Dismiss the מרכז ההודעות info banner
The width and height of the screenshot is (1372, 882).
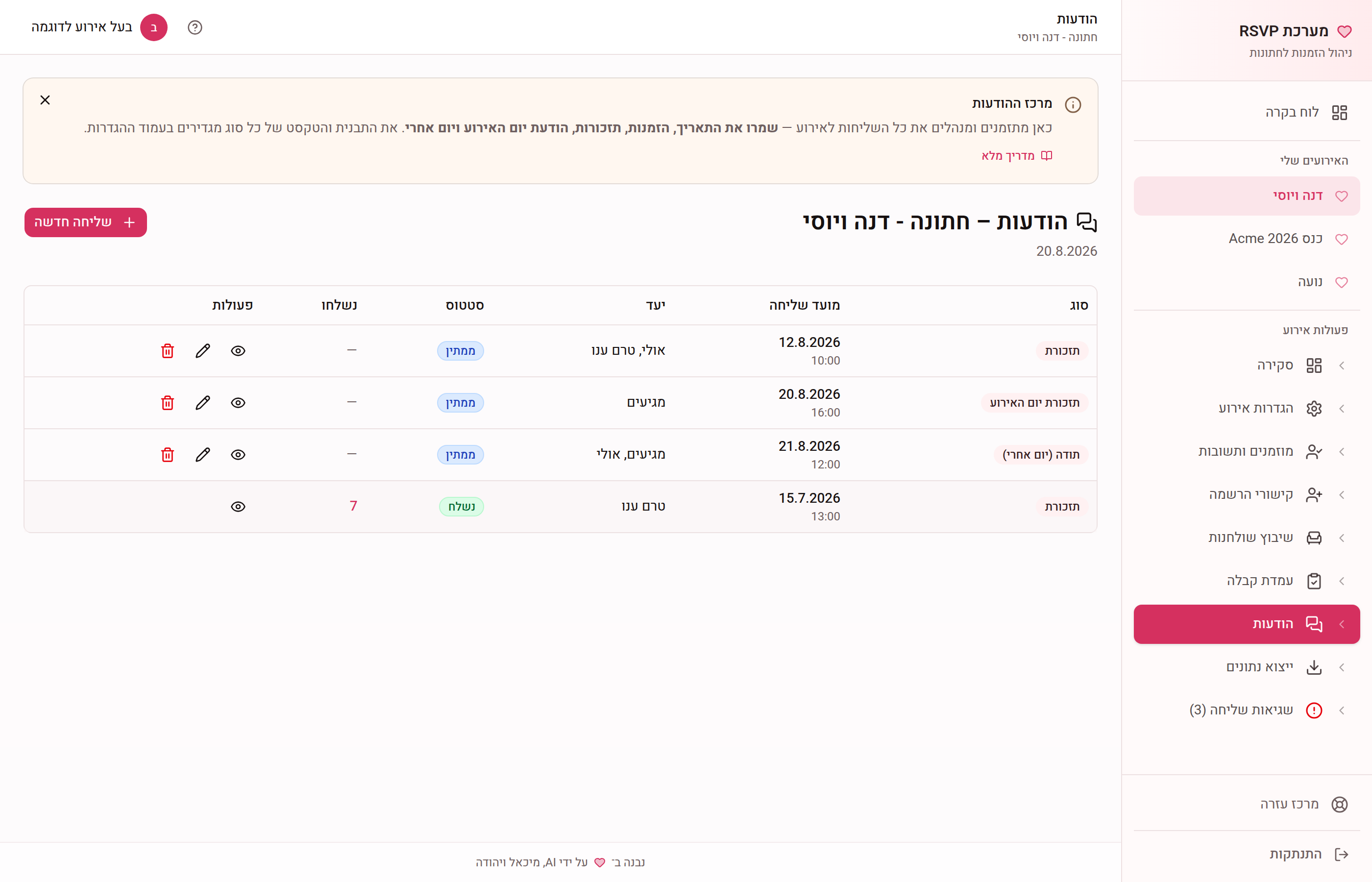point(45,100)
